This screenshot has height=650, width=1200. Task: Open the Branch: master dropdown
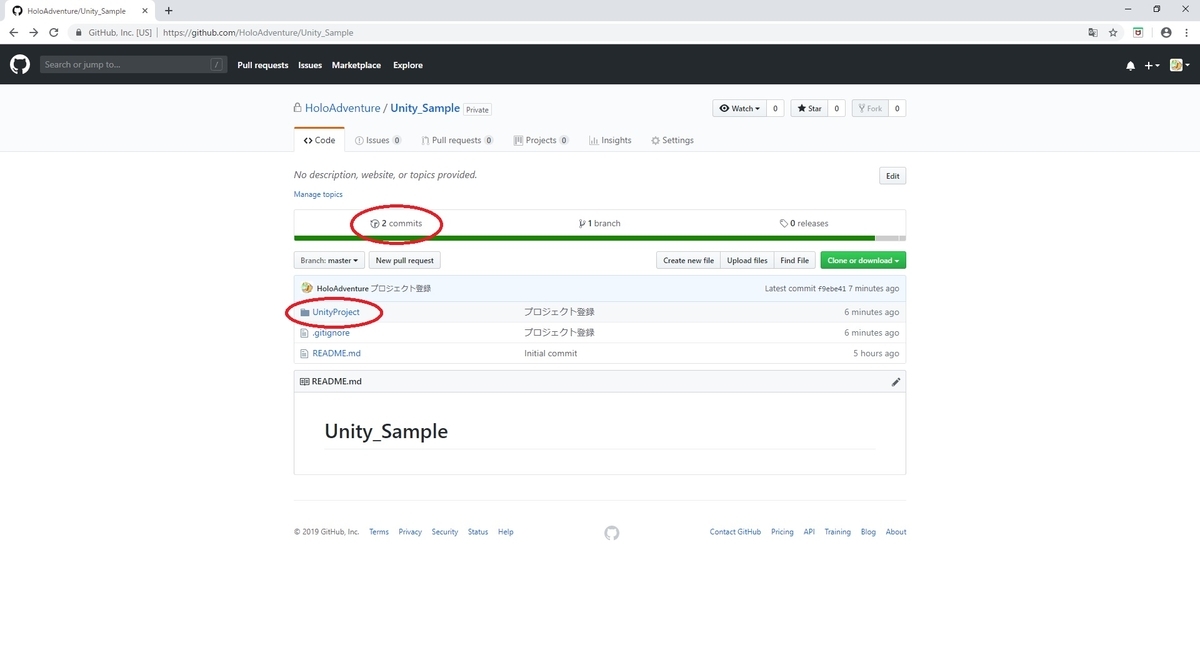coord(329,260)
